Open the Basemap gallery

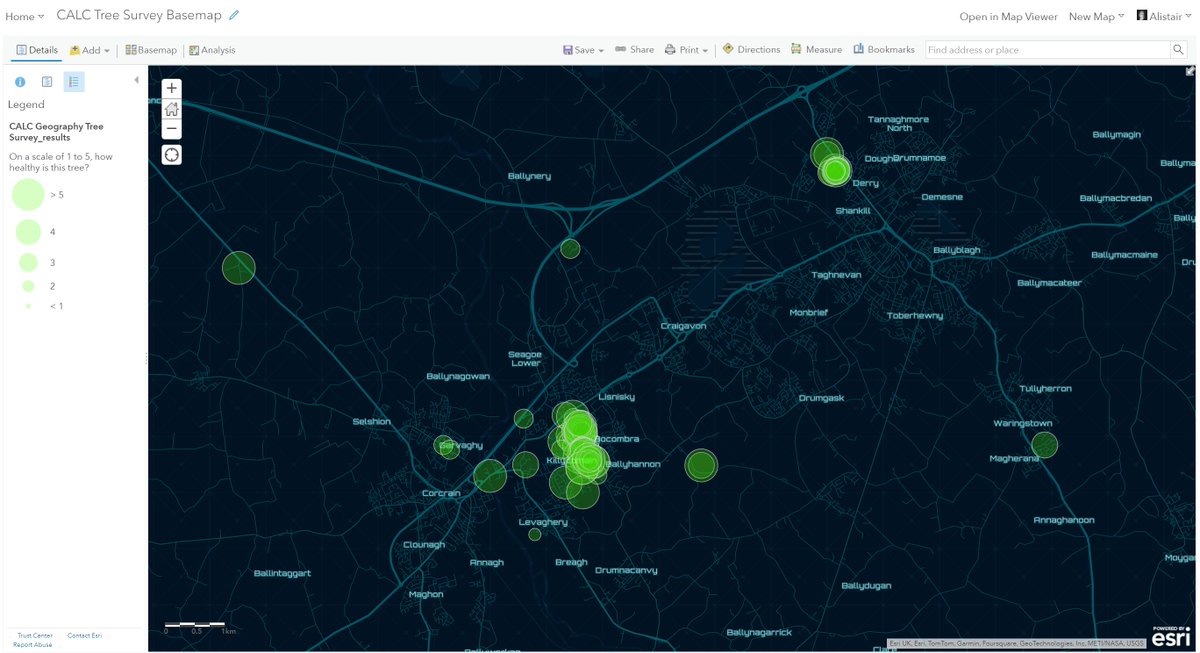(150, 48)
